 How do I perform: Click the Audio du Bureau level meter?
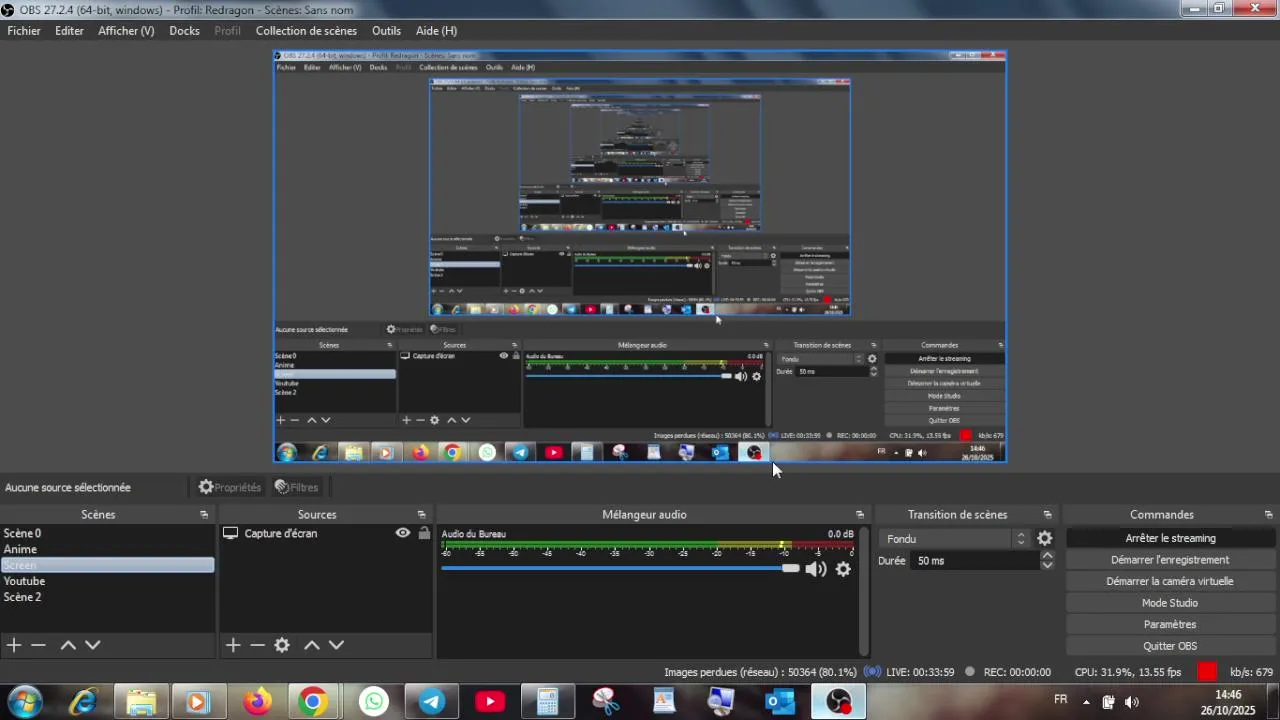pyautogui.click(x=647, y=546)
